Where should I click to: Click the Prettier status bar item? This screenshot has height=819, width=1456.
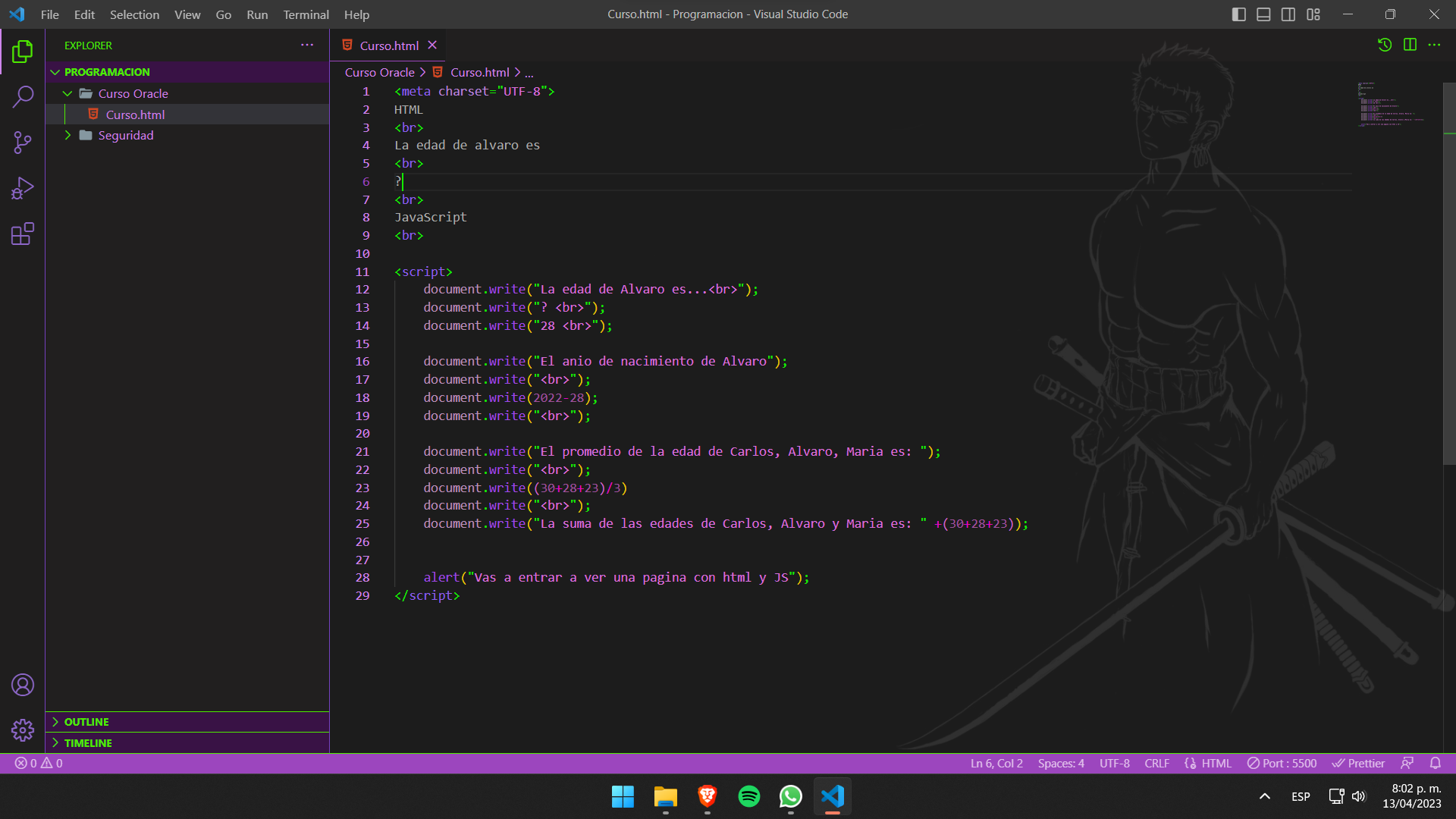[x=1358, y=764]
